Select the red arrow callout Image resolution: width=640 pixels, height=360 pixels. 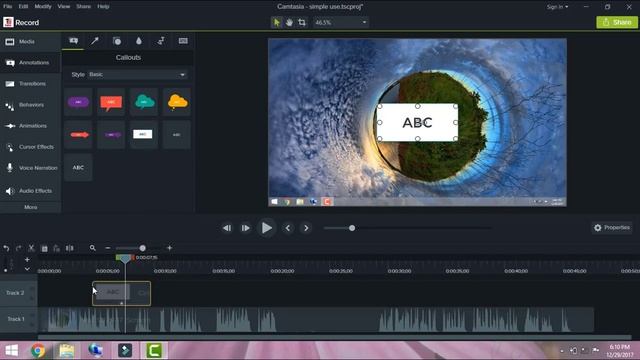[x=78, y=135]
